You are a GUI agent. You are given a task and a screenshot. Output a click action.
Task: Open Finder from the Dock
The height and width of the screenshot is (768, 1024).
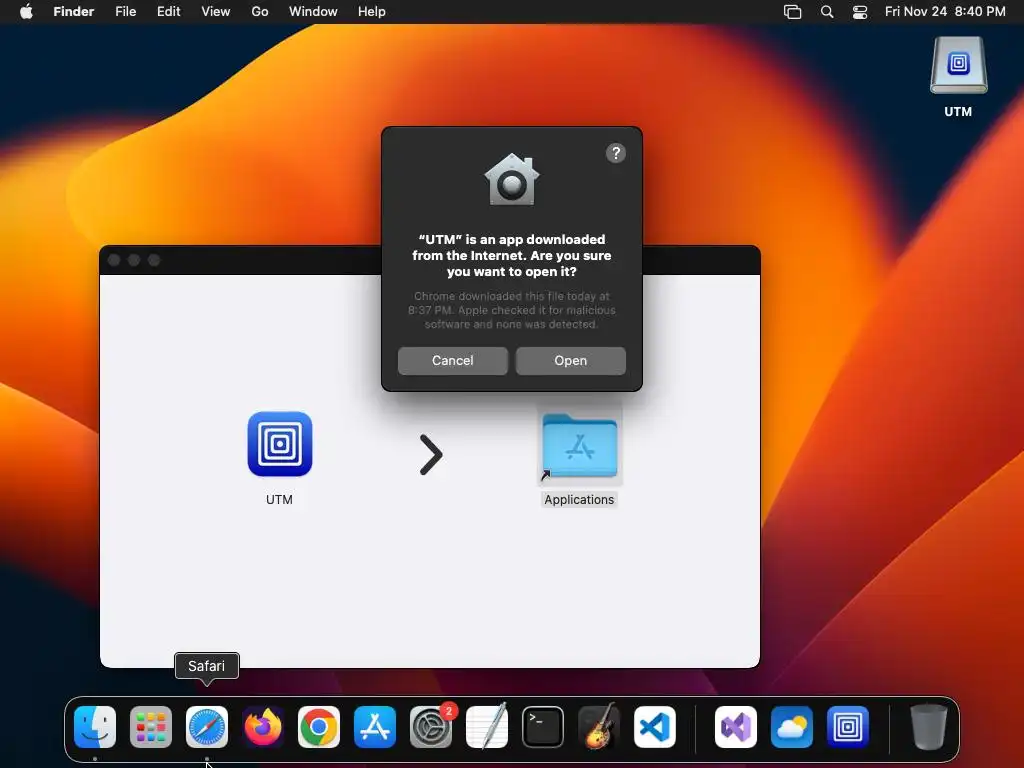point(95,727)
